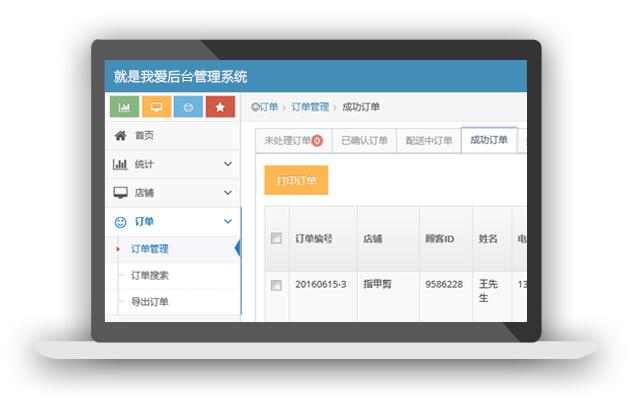
Task: Toggle the select-all checkbox in table header
Action: 276,238
